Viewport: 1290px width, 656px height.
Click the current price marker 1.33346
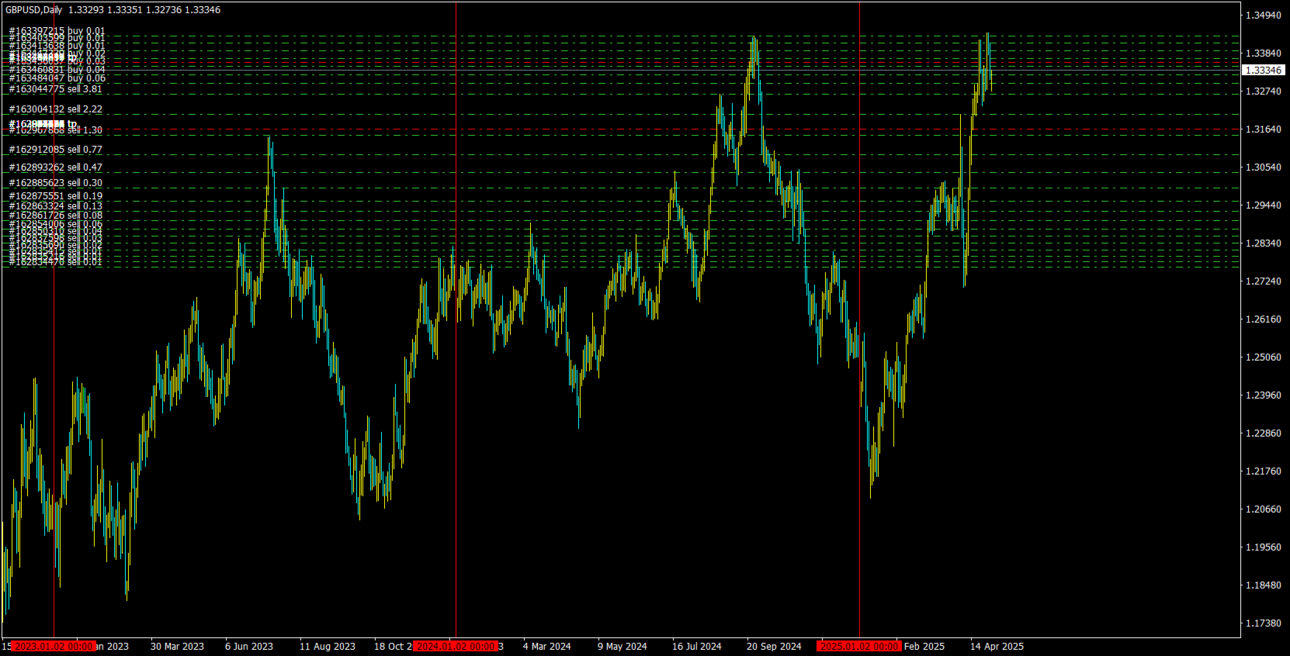coord(1262,70)
